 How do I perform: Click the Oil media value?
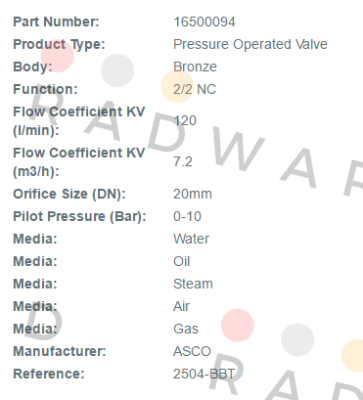(182, 261)
